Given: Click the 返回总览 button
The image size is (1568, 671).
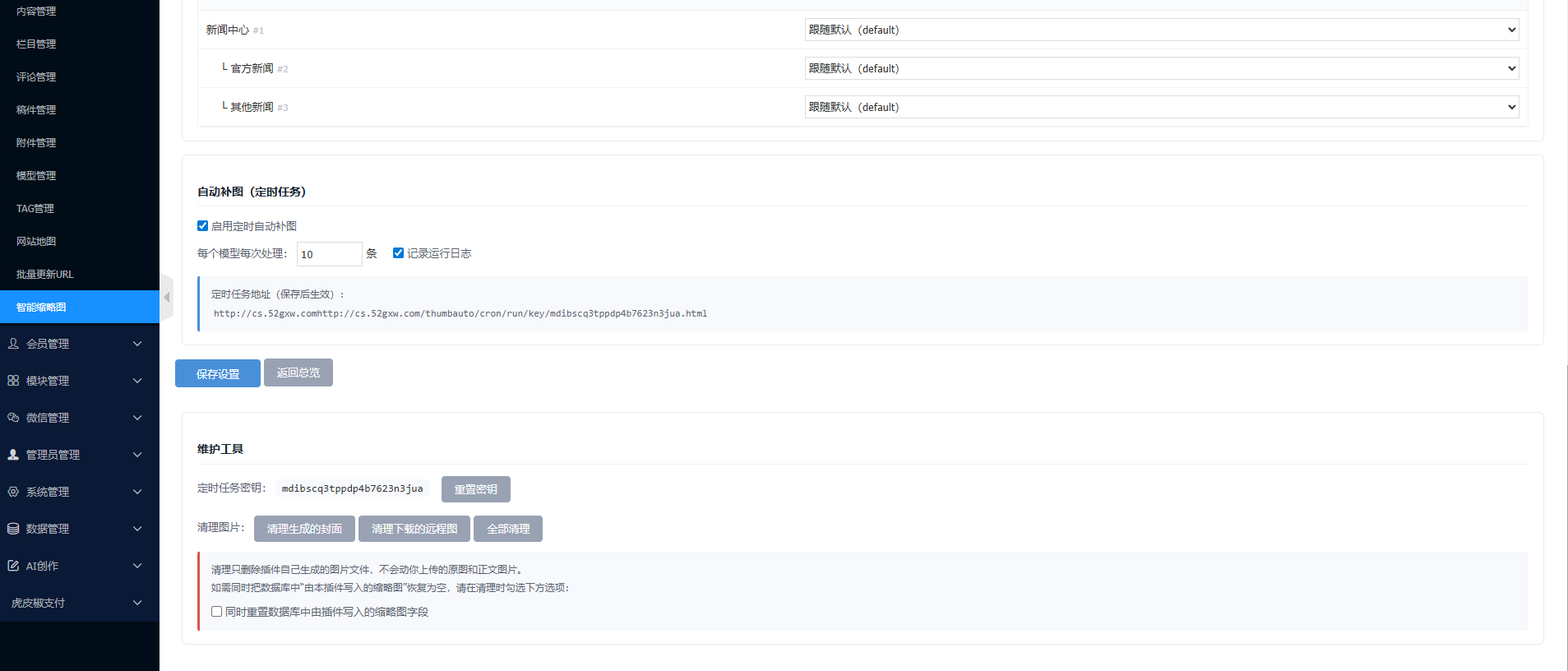Looking at the screenshot, I should click(298, 373).
